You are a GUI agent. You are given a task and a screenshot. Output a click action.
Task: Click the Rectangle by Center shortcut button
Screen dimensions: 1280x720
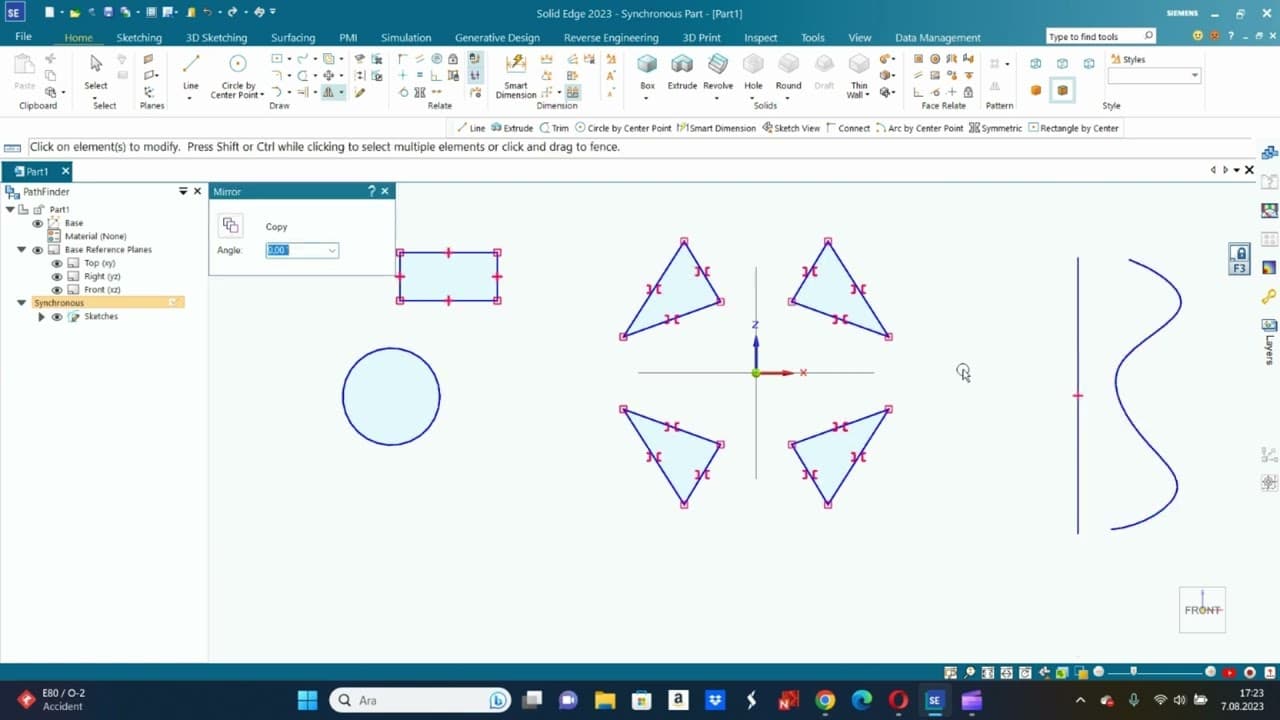click(x=1074, y=128)
